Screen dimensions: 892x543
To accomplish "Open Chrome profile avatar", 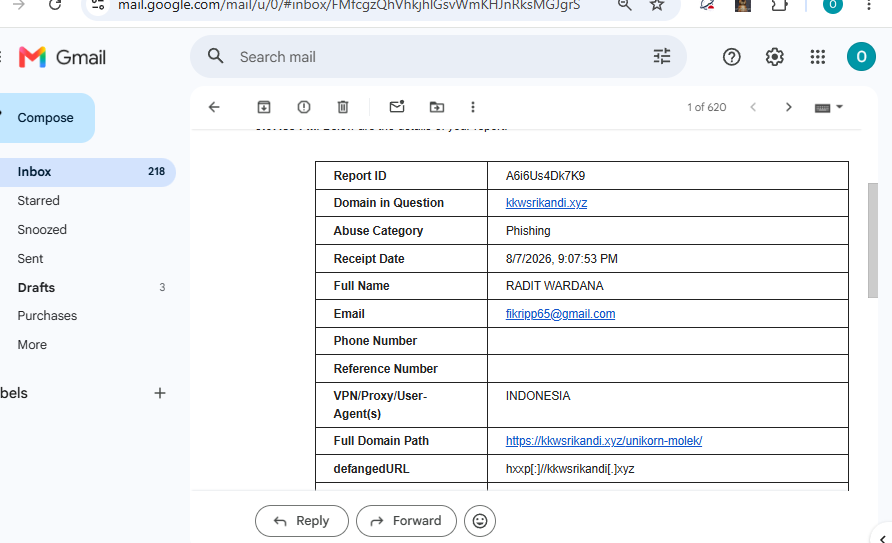I will (x=833, y=6).
